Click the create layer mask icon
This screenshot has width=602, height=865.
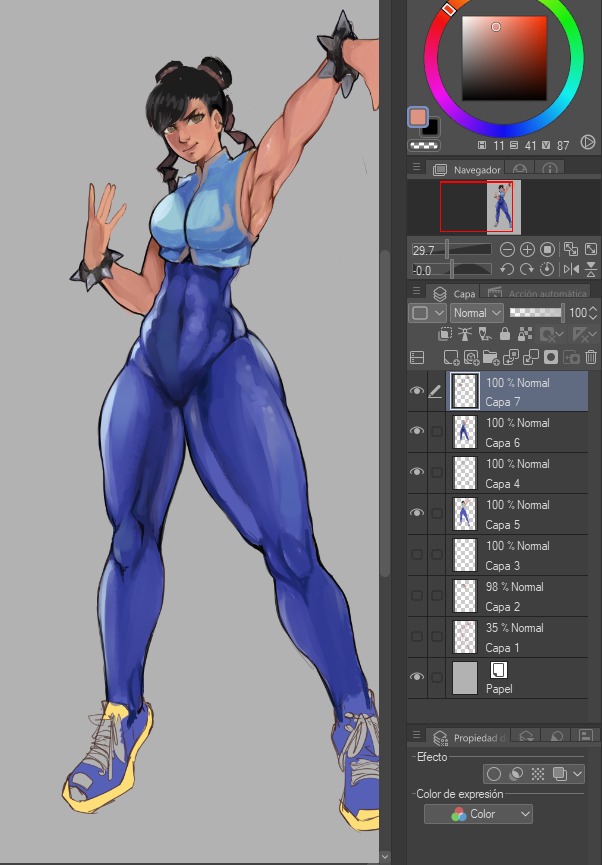pyautogui.click(x=551, y=357)
